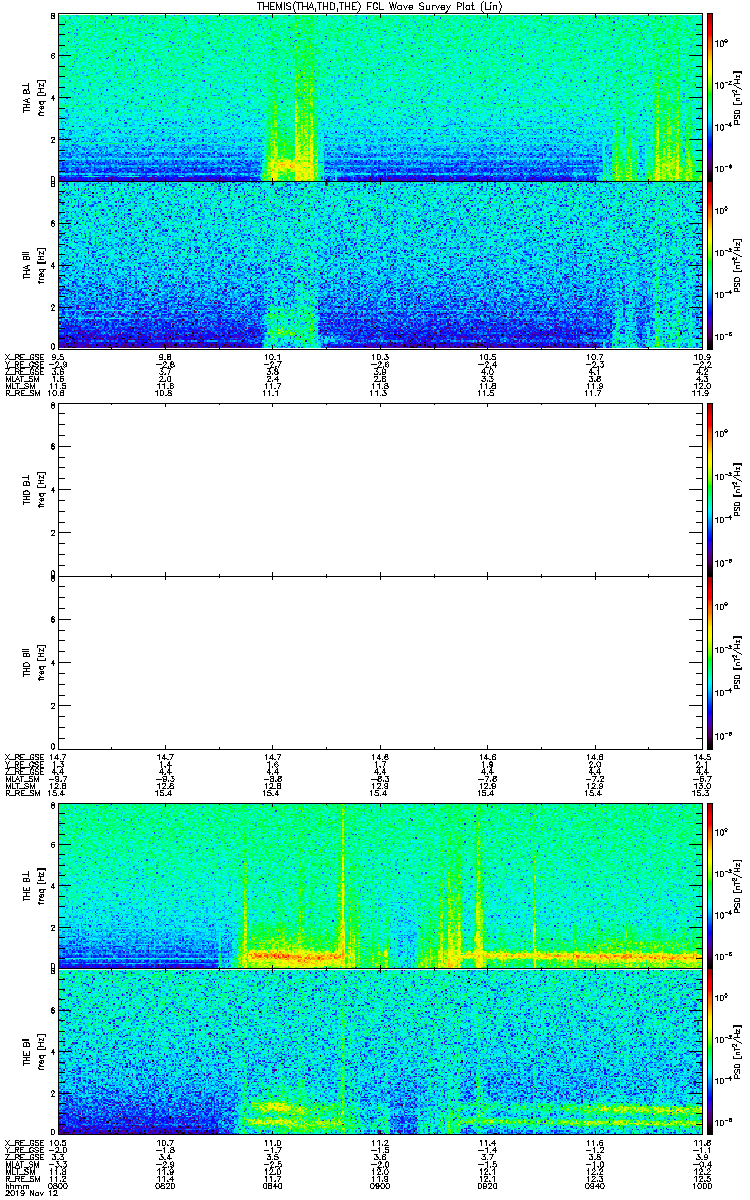Image resolution: width=750 pixels, height=1200 pixels.
Task: Click the 0920 time tick label
Action: click(487, 1185)
